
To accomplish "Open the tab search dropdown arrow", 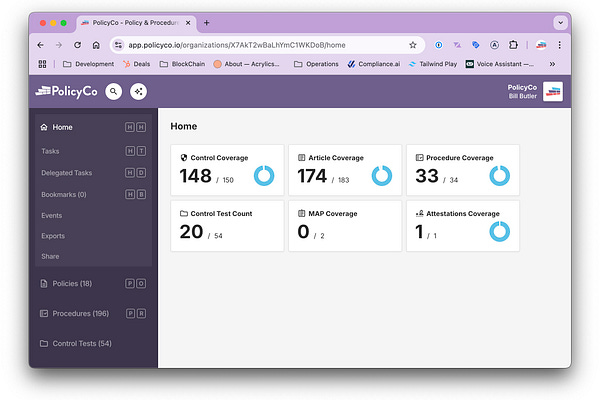I will 560,23.
